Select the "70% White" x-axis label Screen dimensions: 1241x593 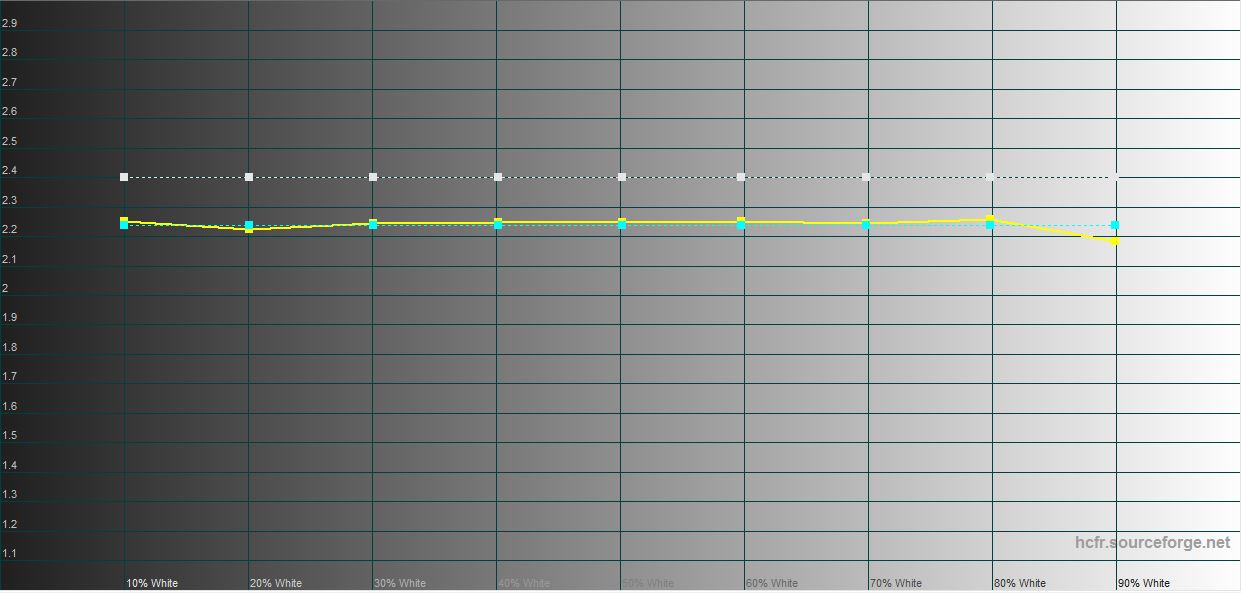[896, 583]
